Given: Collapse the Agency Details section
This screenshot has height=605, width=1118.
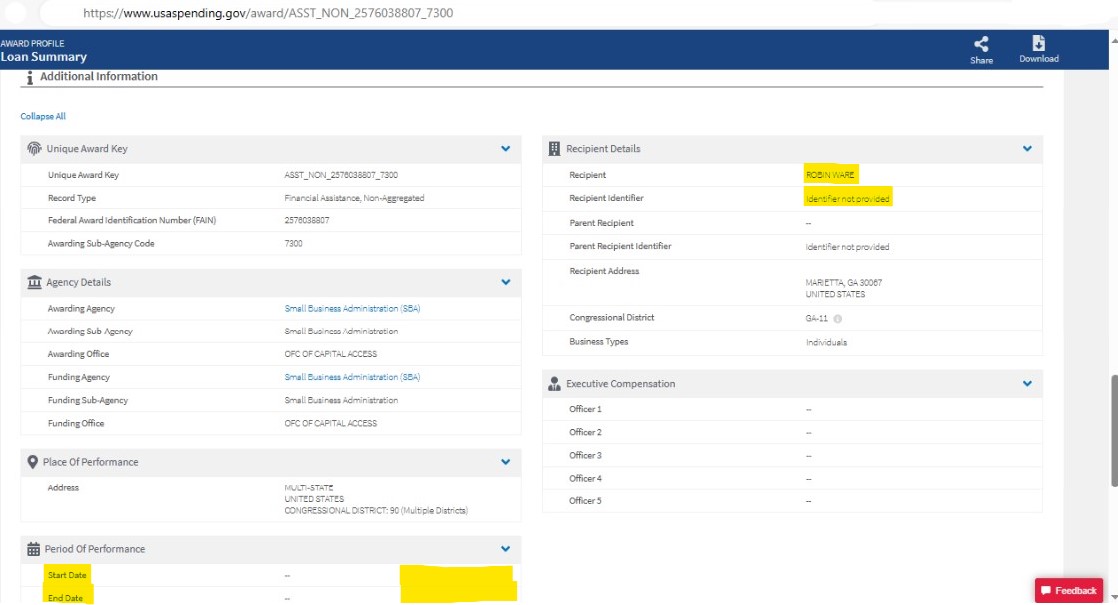Looking at the screenshot, I should coord(506,282).
